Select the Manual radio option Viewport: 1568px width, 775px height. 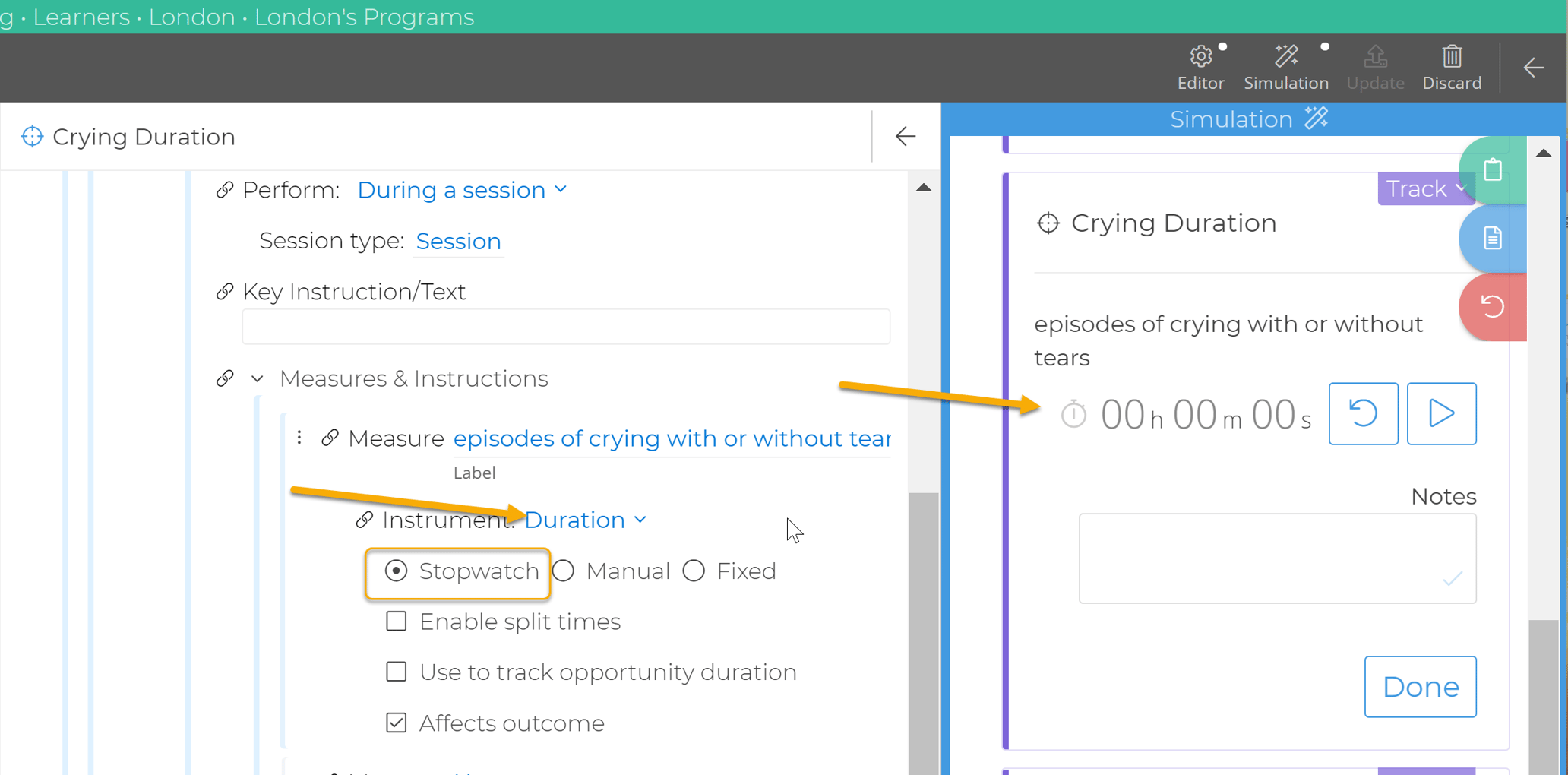564,571
